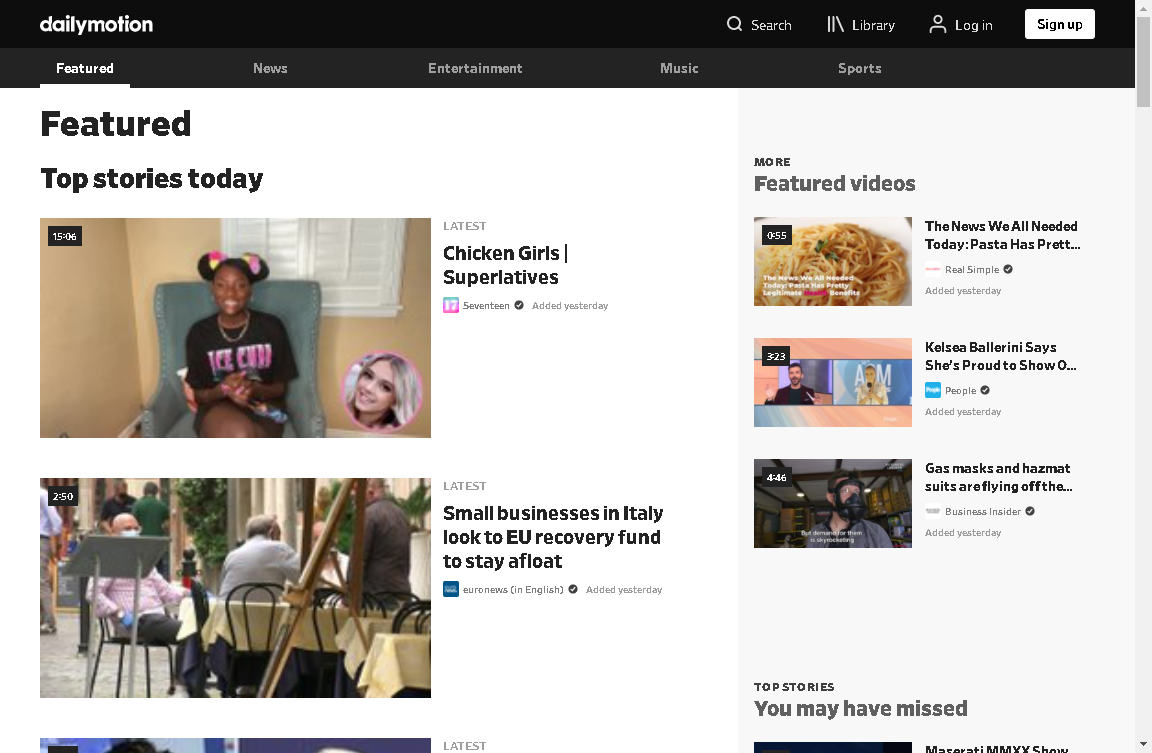Click the verified badge next to Real Simple

tap(1007, 269)
